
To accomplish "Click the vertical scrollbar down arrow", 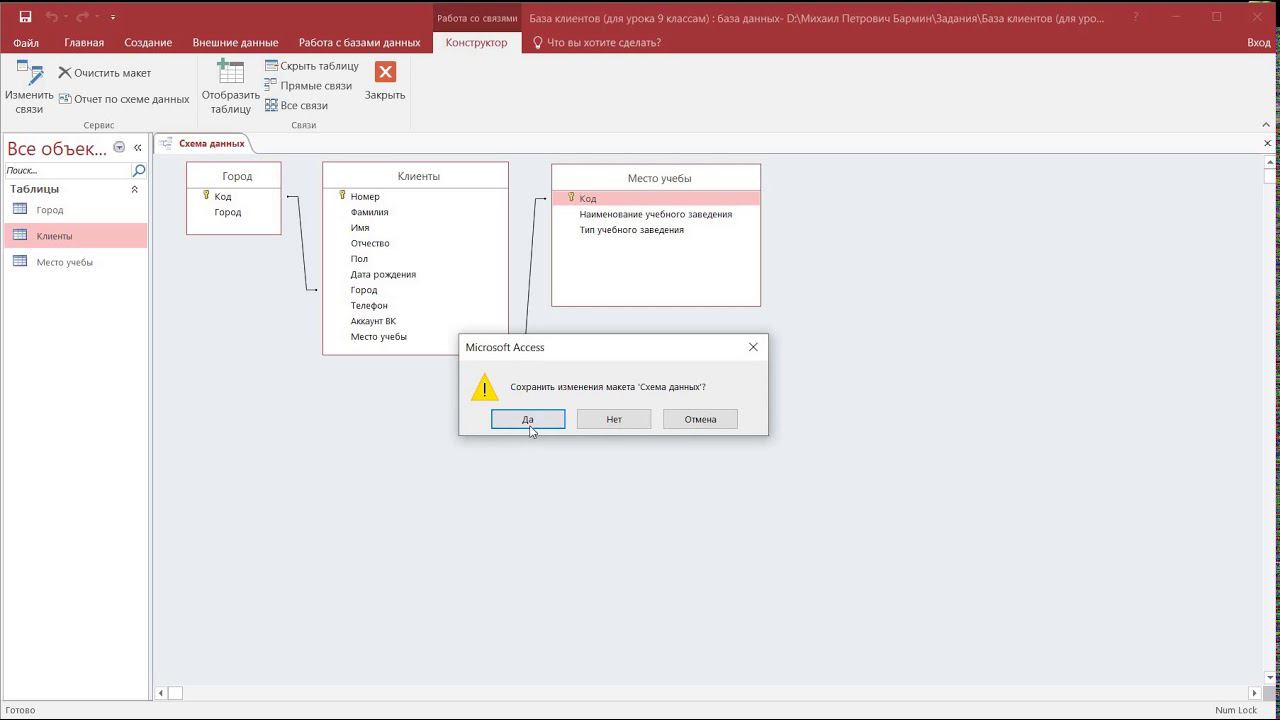I will tap(1270, 680).
